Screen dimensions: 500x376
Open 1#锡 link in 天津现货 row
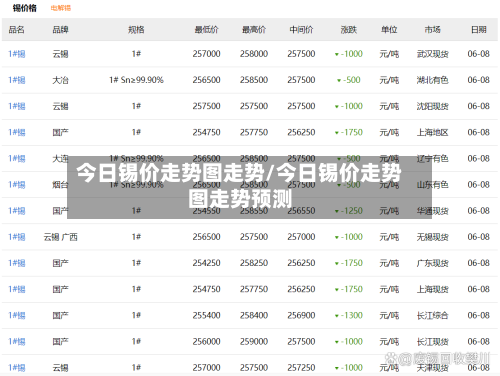[x=17, y=368]
